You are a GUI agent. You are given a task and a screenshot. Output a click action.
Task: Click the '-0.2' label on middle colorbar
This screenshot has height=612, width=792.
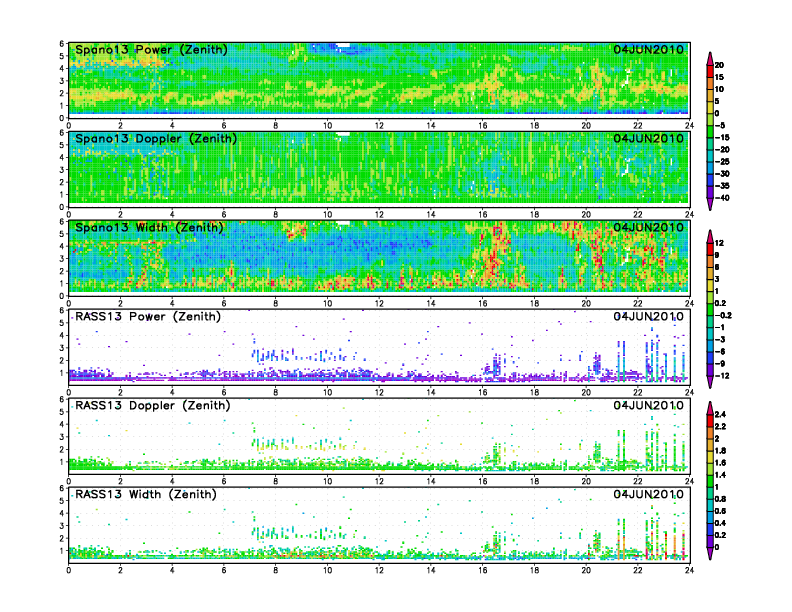[x=723, y=316]
